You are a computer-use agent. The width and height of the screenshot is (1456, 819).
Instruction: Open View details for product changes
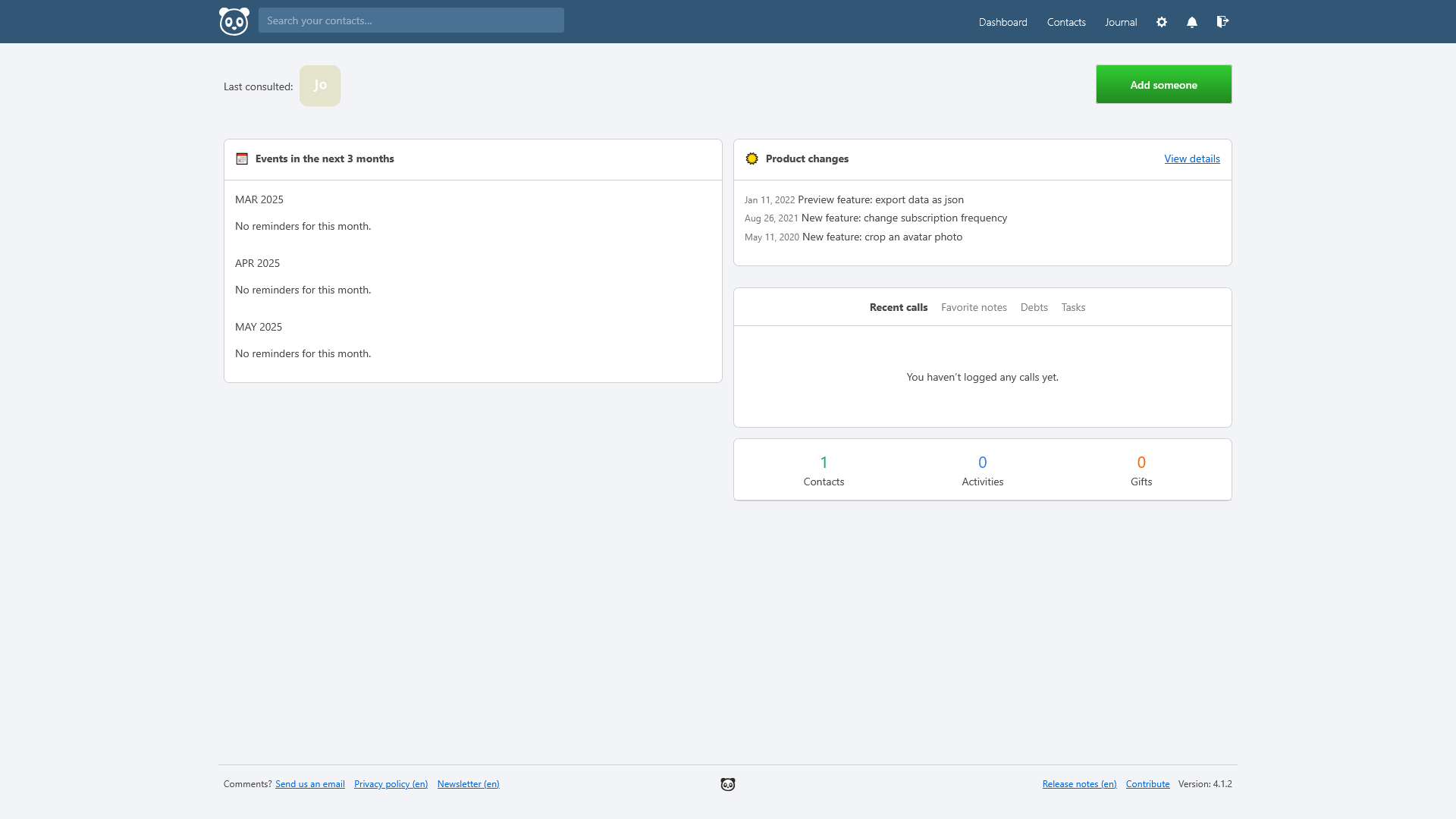1192,158
